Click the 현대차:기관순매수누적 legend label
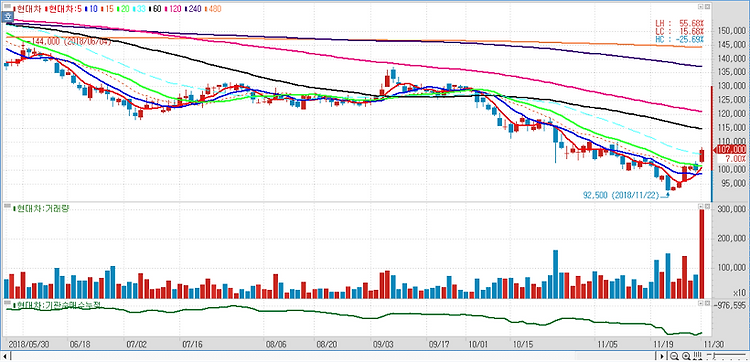This screenshot has height=362, width=750. tap(58, 305)
